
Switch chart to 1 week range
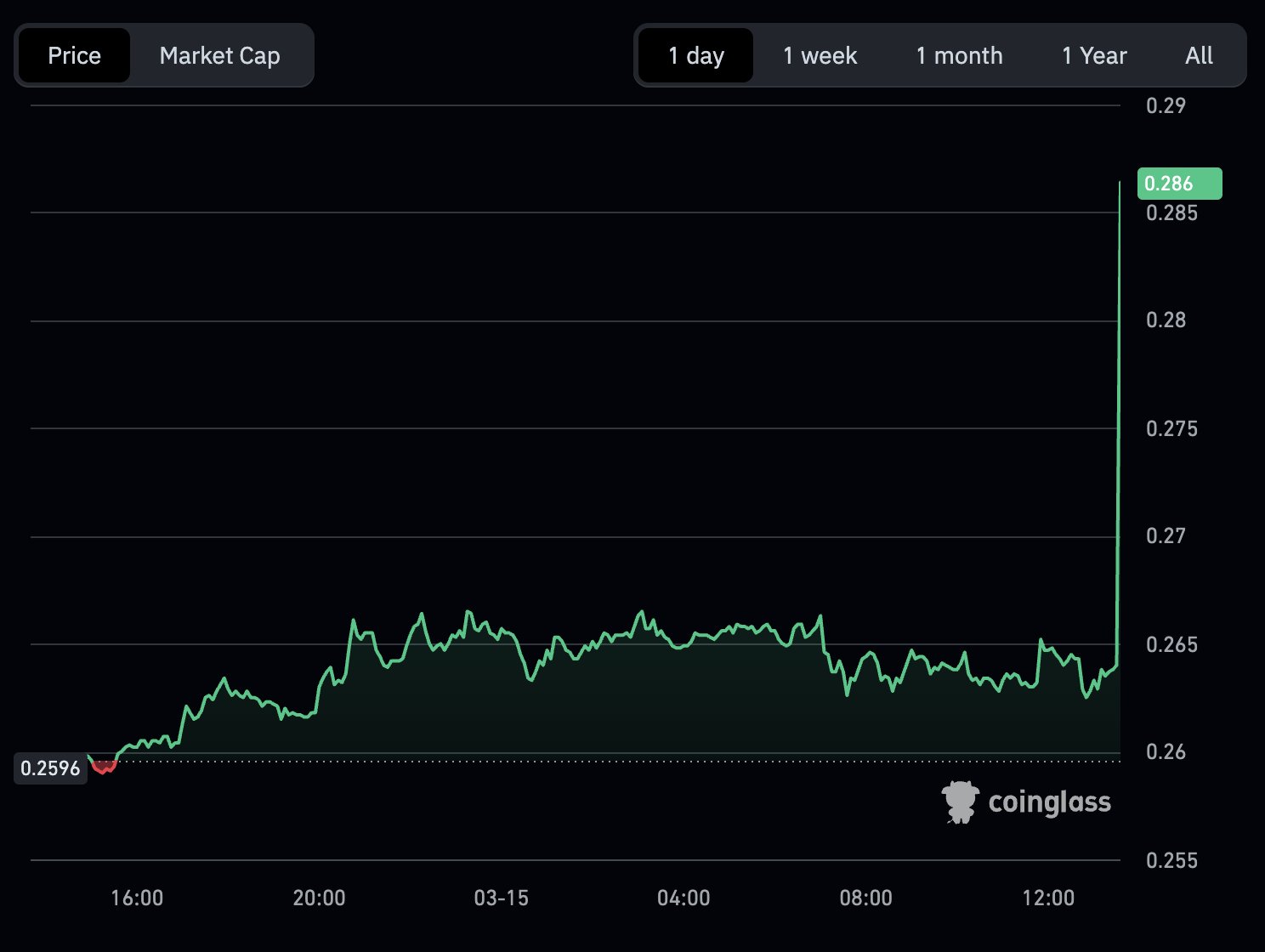point(820,56)
